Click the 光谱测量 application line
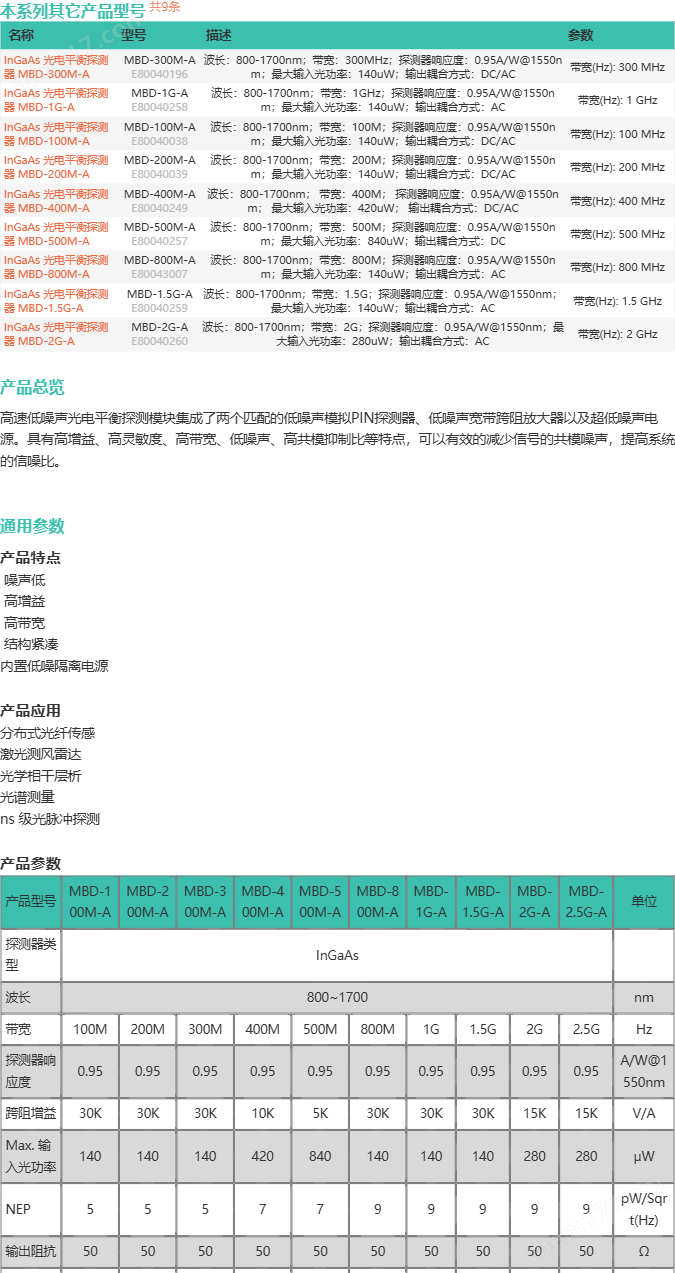This screenshot has width=675, height=1273. pyautogui.click(x=28, y=797)
